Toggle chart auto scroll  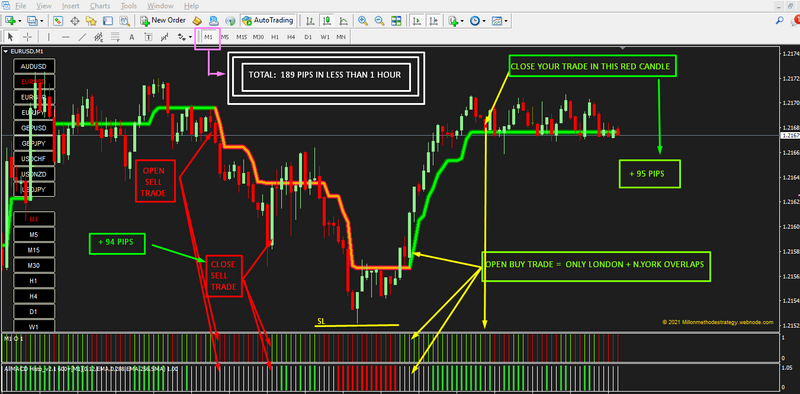tap(417, 21)
